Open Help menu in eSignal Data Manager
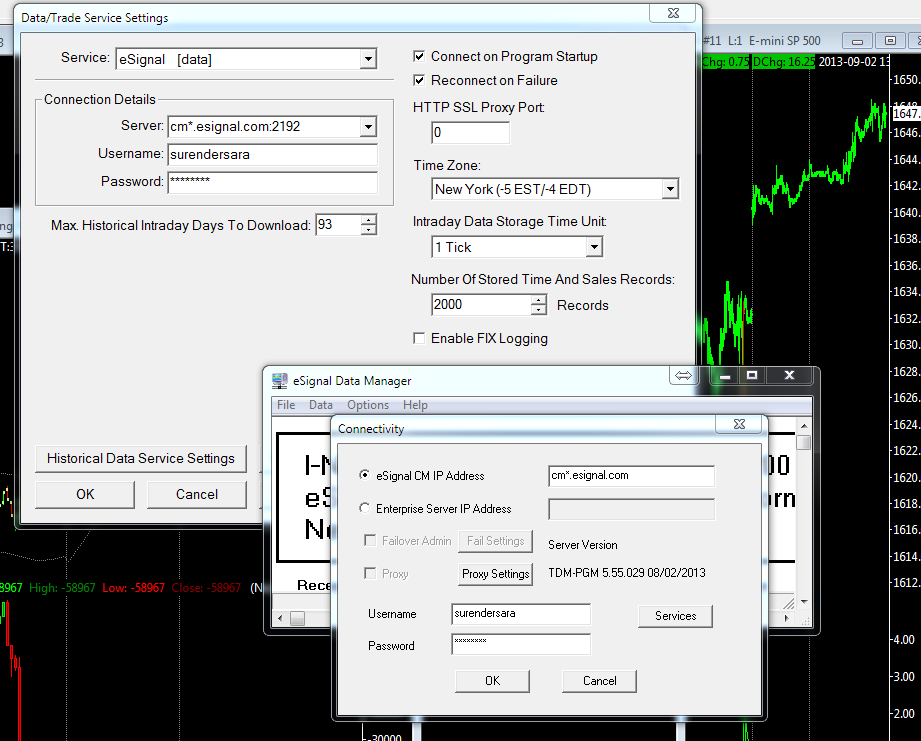This screenshot has height=741, width=921. point(415,405)
